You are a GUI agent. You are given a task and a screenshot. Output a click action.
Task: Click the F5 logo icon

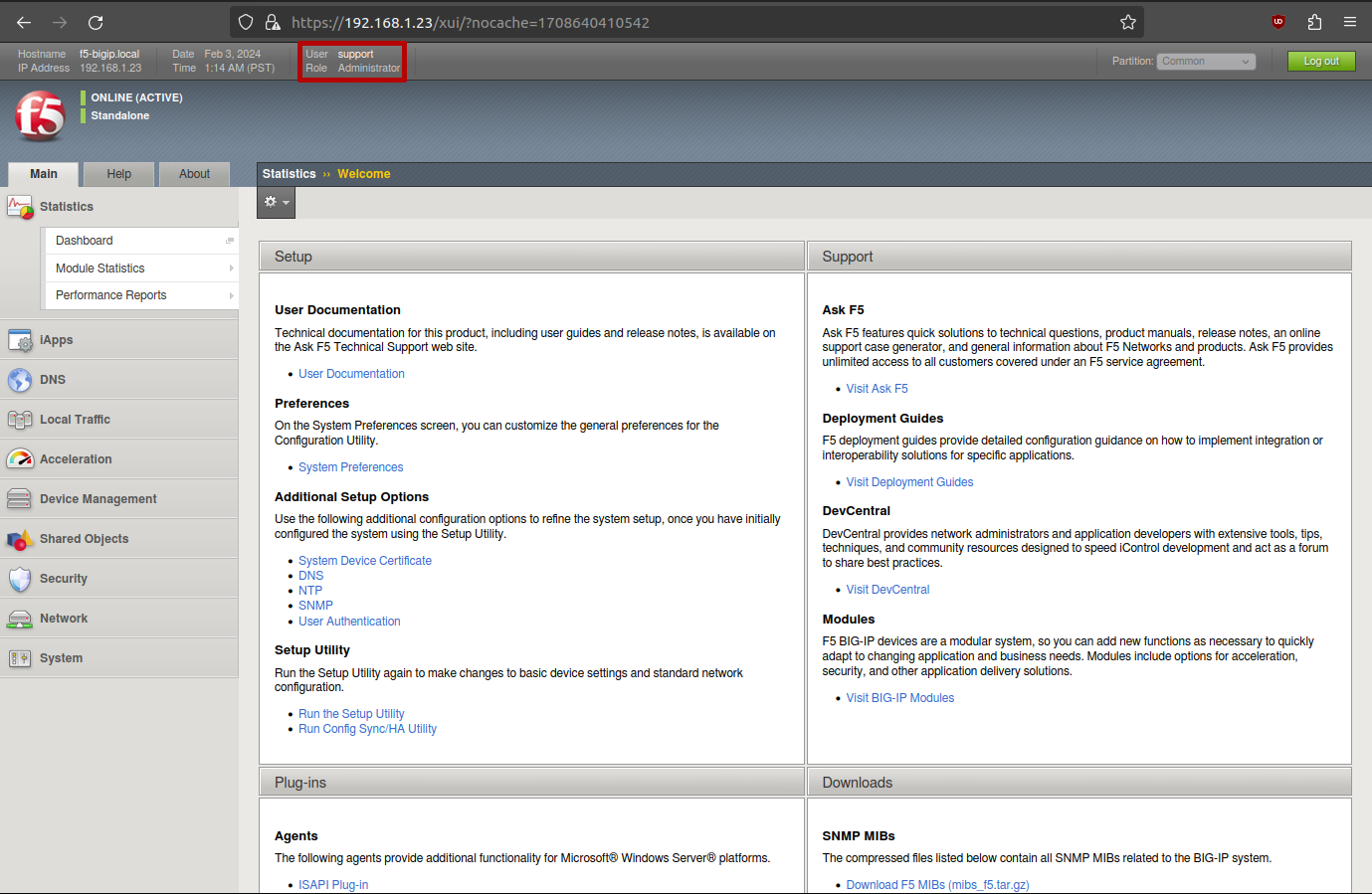[x=40, y=116]
